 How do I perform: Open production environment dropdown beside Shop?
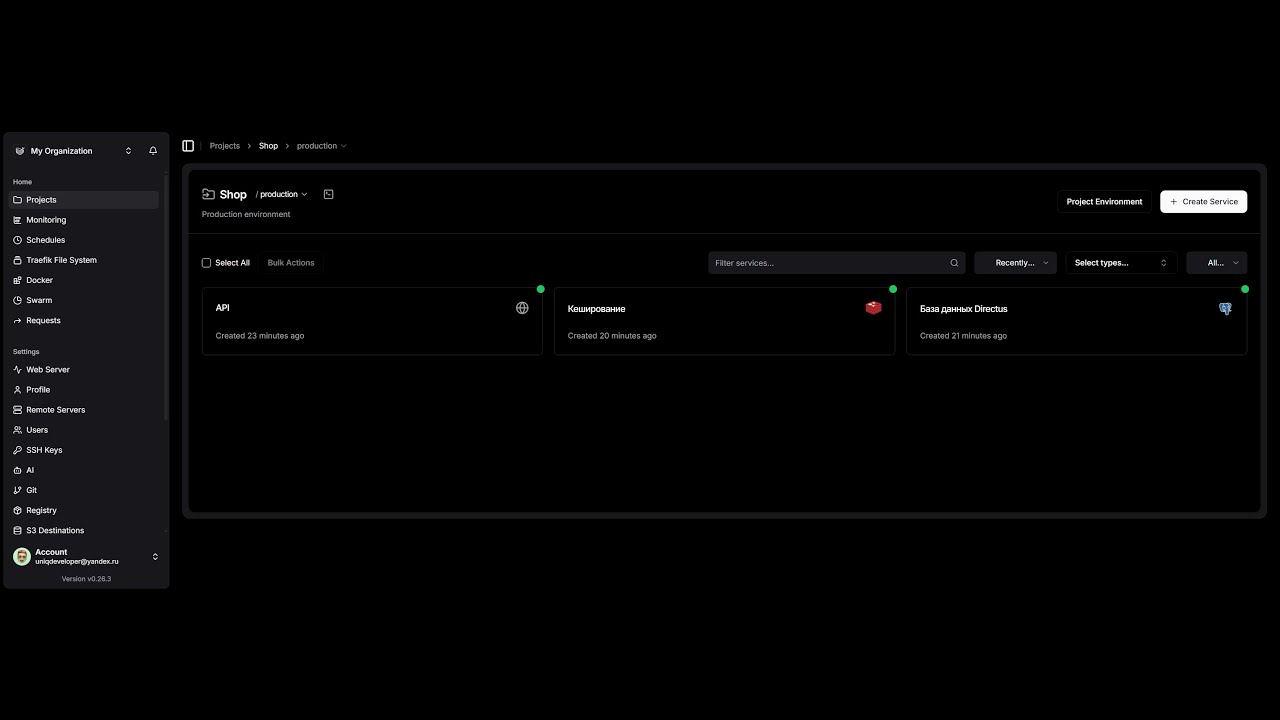tap(284, 194)
